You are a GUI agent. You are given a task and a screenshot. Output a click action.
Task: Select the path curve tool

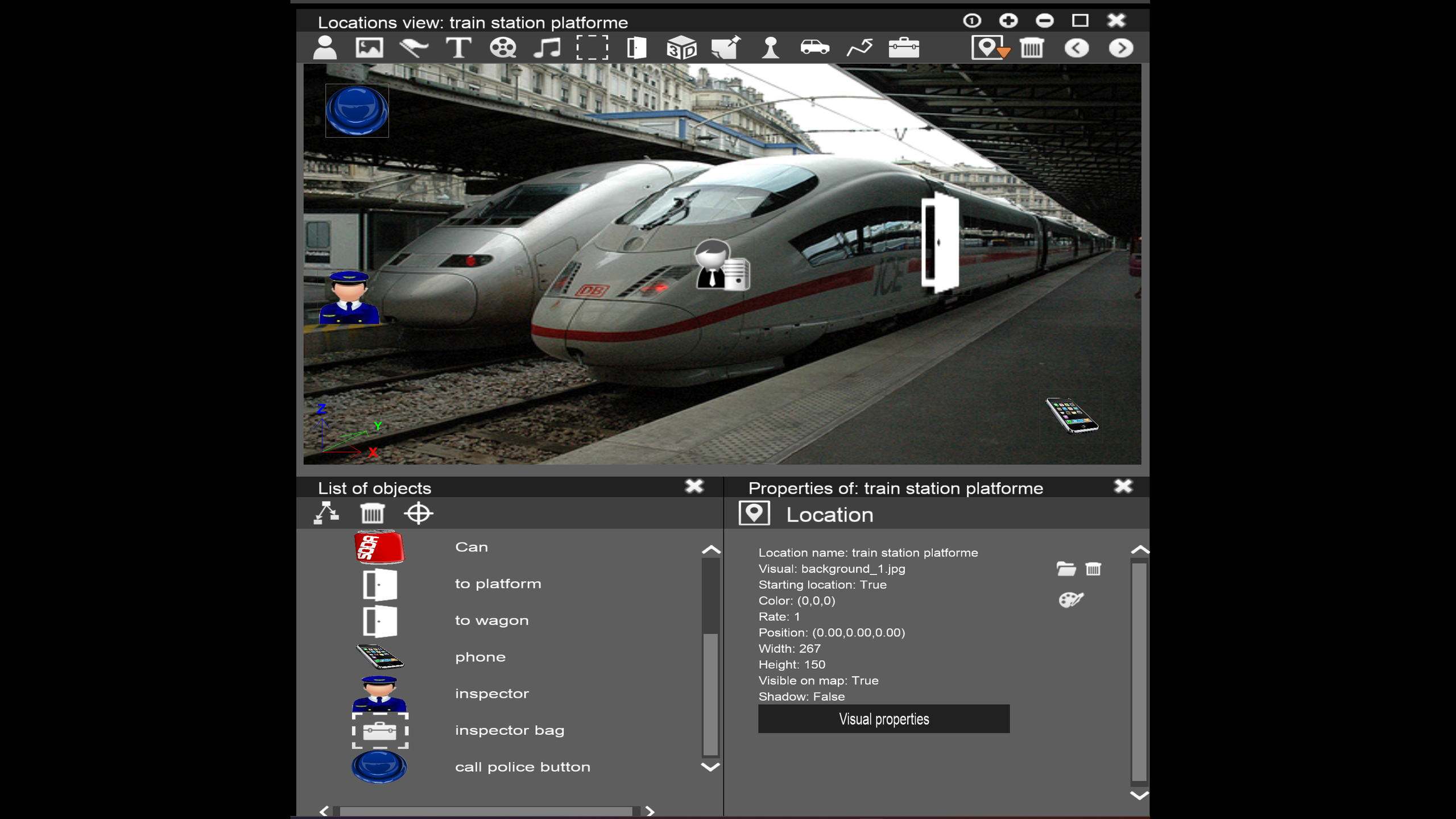(x=859, y=48)
